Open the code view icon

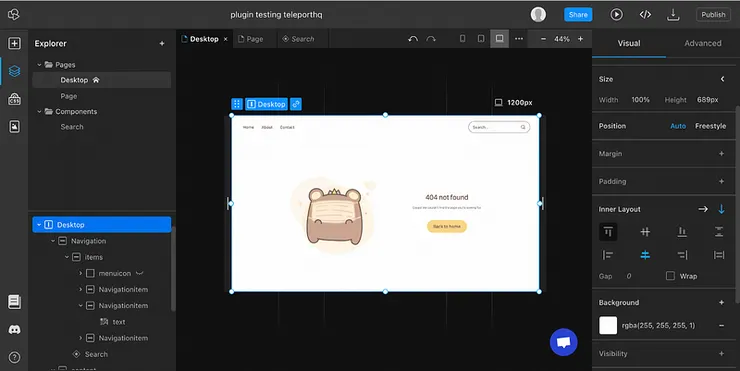(x=645, y=15)
